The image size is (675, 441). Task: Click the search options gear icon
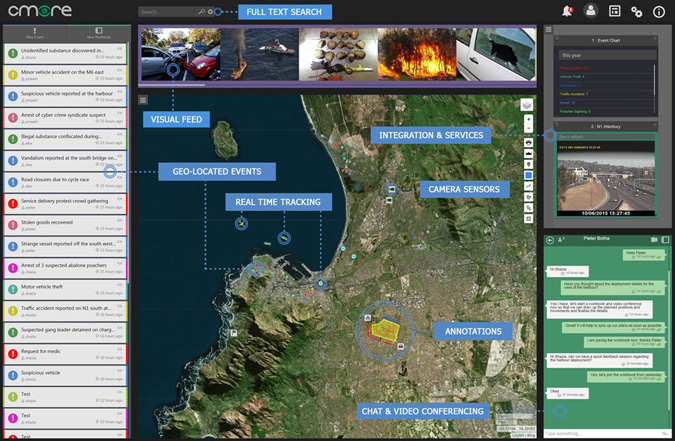210,12
